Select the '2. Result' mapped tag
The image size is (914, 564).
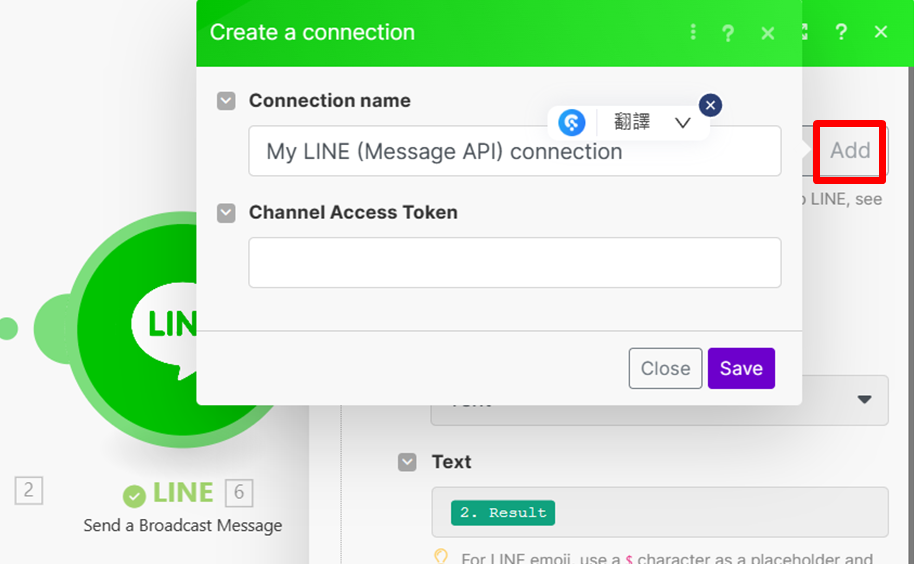503,513
